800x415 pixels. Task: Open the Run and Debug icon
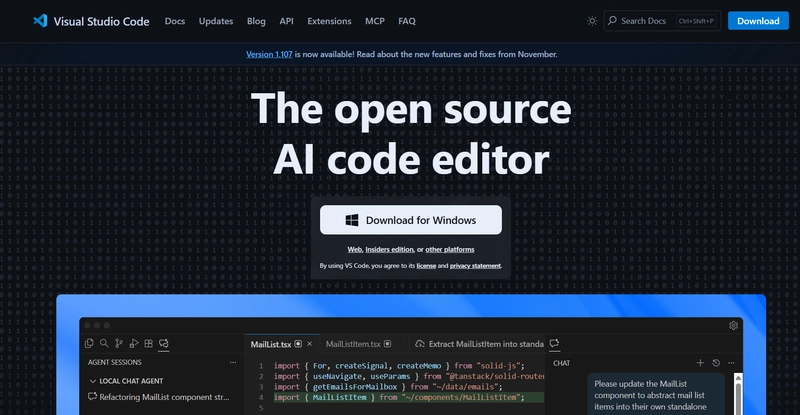(134, 343)
